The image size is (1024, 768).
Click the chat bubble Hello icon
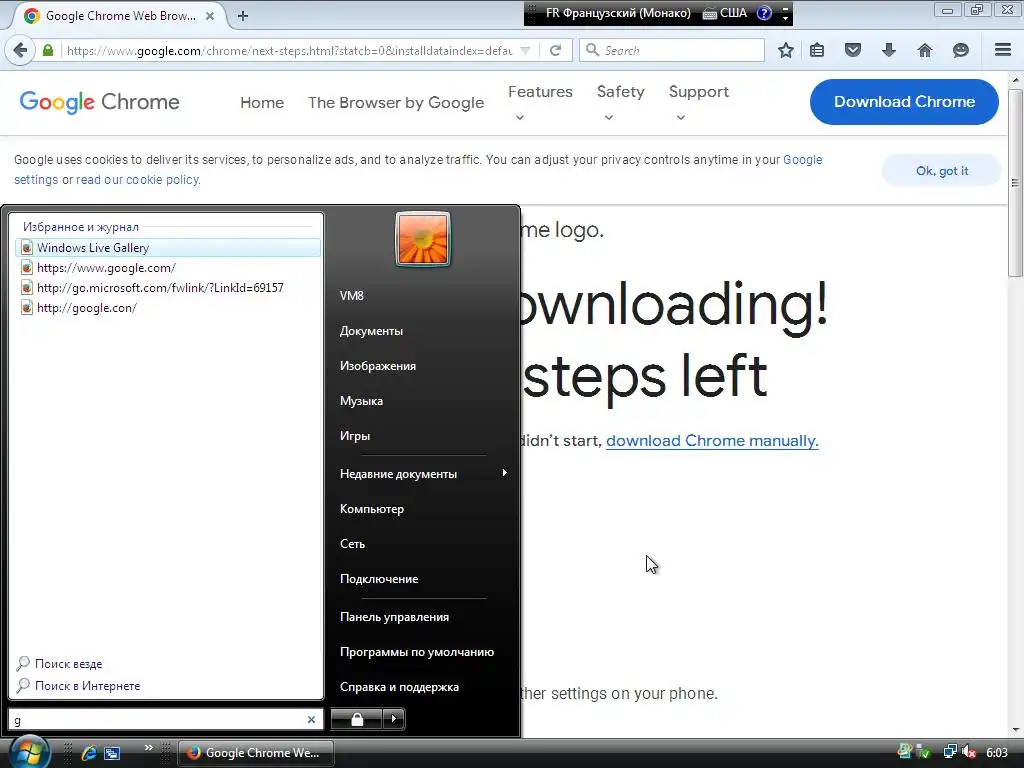pyautogui.click(x=961, y=50)
